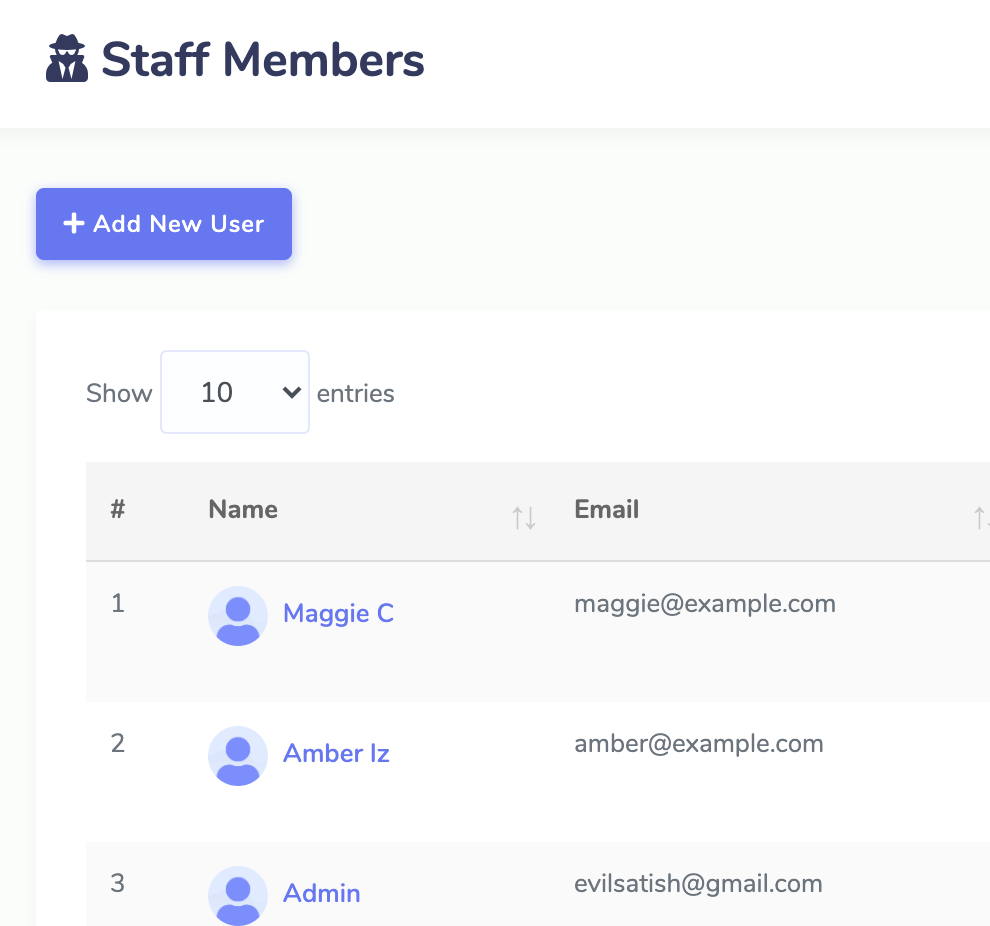Image resolution: width=990 pixels, height=926 pixels.
Task: Open Amber Iz profile link
Action: coord(336,754)
